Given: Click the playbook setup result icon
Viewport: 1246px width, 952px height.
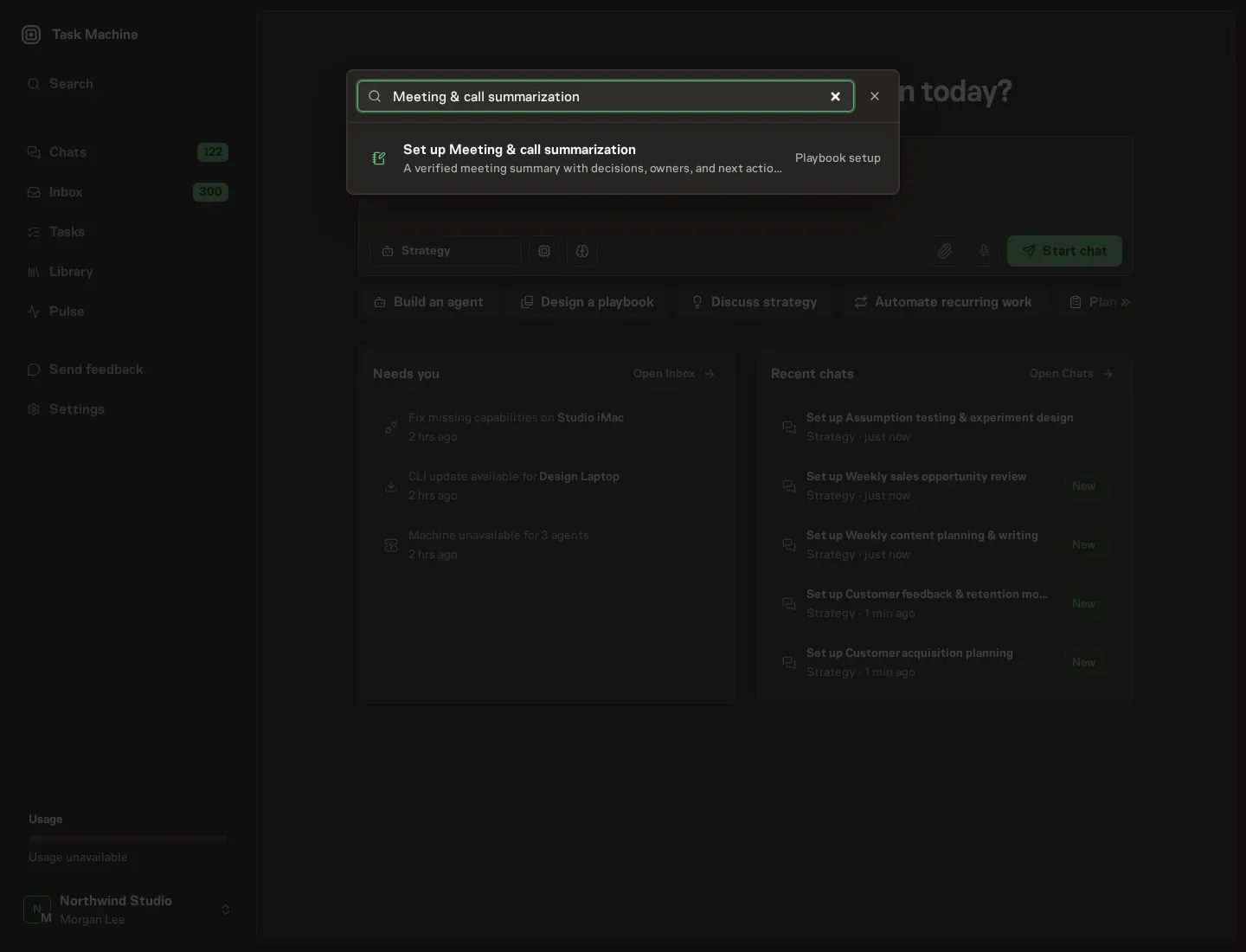Looking at the screenshot, I should pyautogui.click(x=379, y=158).
